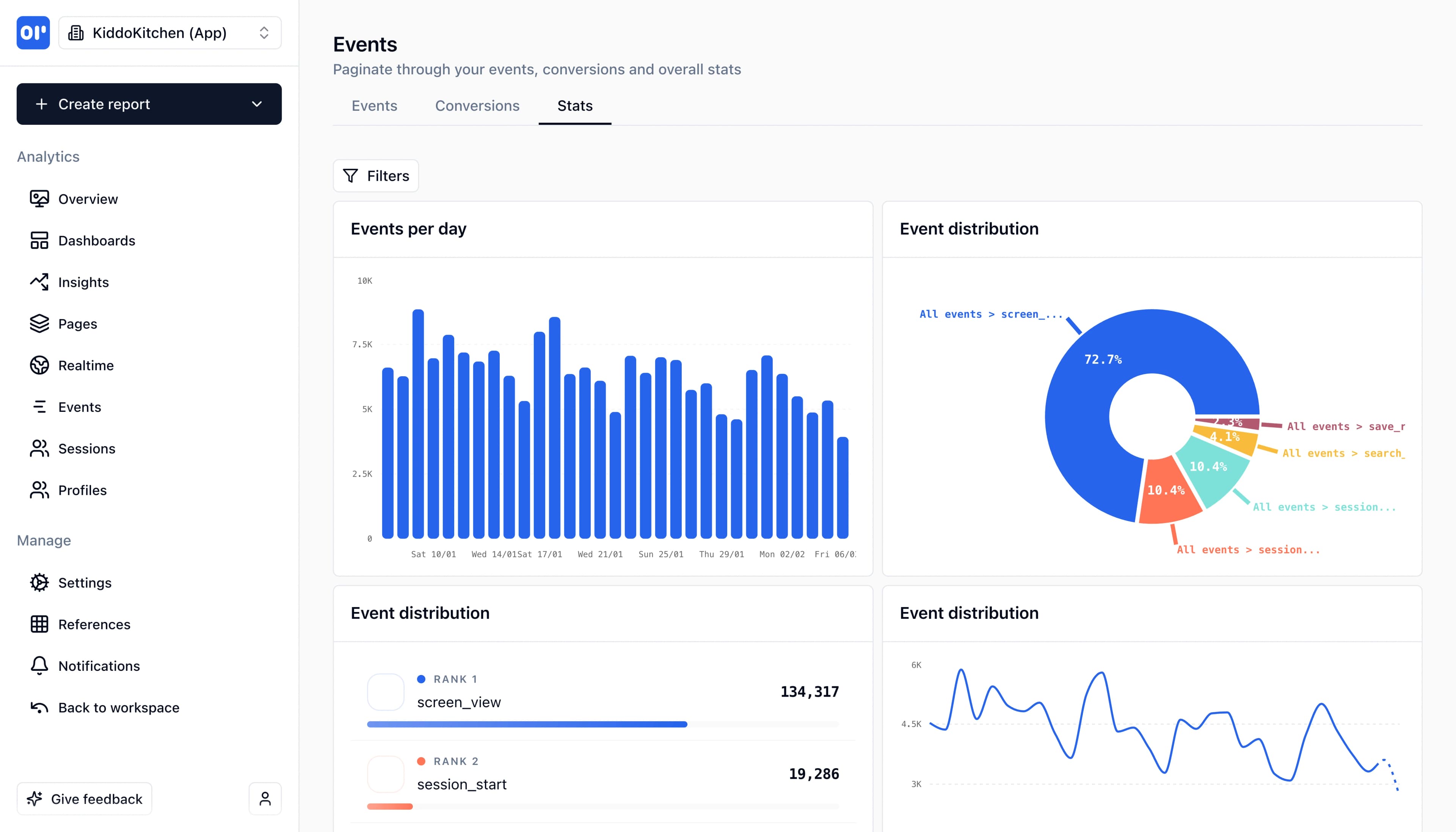1456x832 pixels.
Task: Click the user account icon near Give feedback
Action: pyautogui.click(x=264, y=798)
